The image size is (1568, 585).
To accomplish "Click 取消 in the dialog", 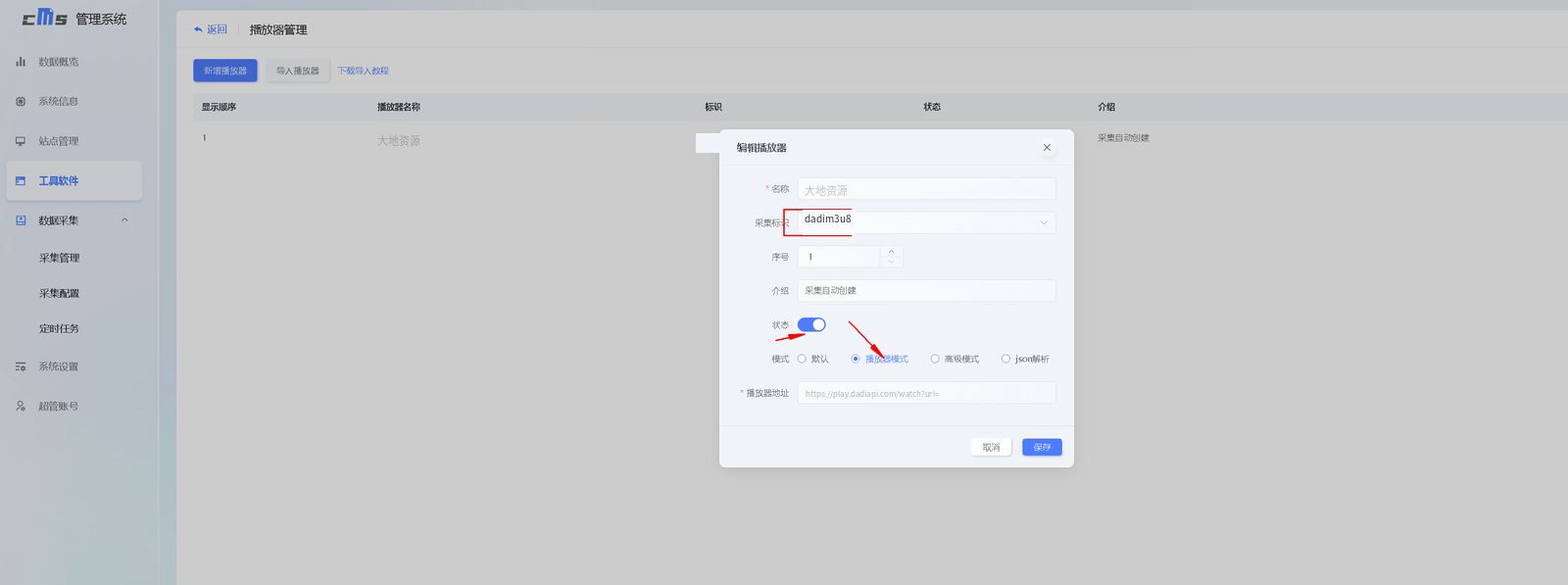I will click(991, 447).
